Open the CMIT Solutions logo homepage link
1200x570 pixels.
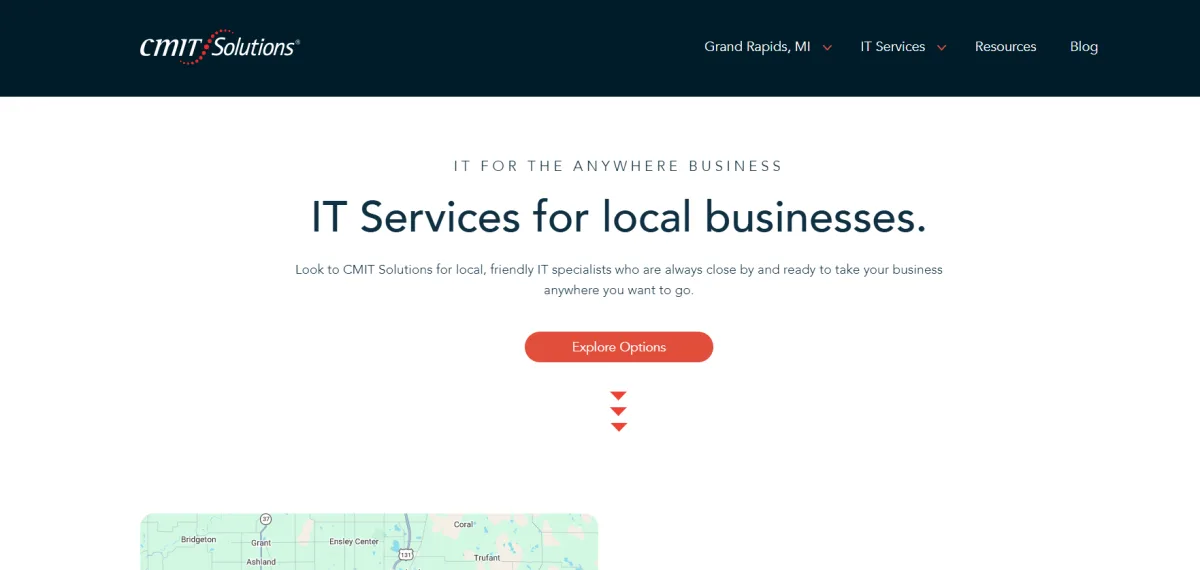[x=220, y=47]
